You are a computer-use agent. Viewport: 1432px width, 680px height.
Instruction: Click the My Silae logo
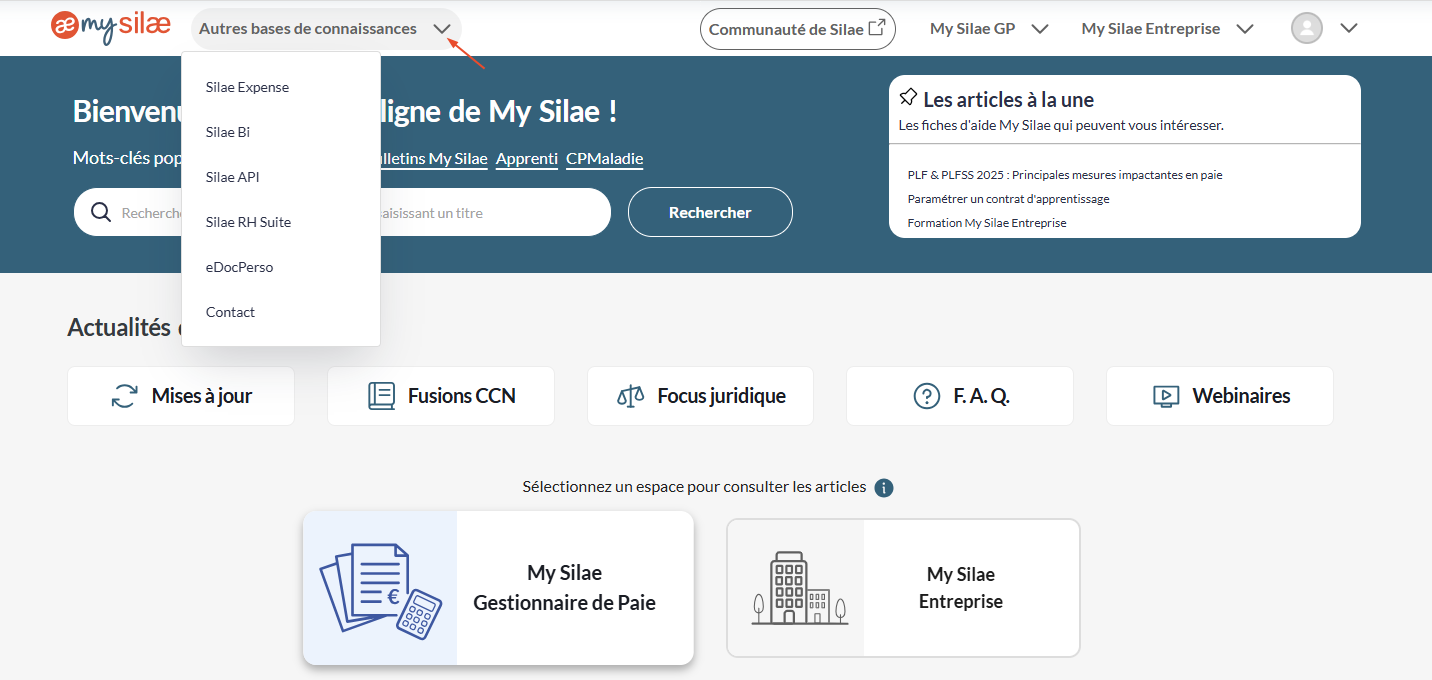pyautogui.click(x=111, y=27)
